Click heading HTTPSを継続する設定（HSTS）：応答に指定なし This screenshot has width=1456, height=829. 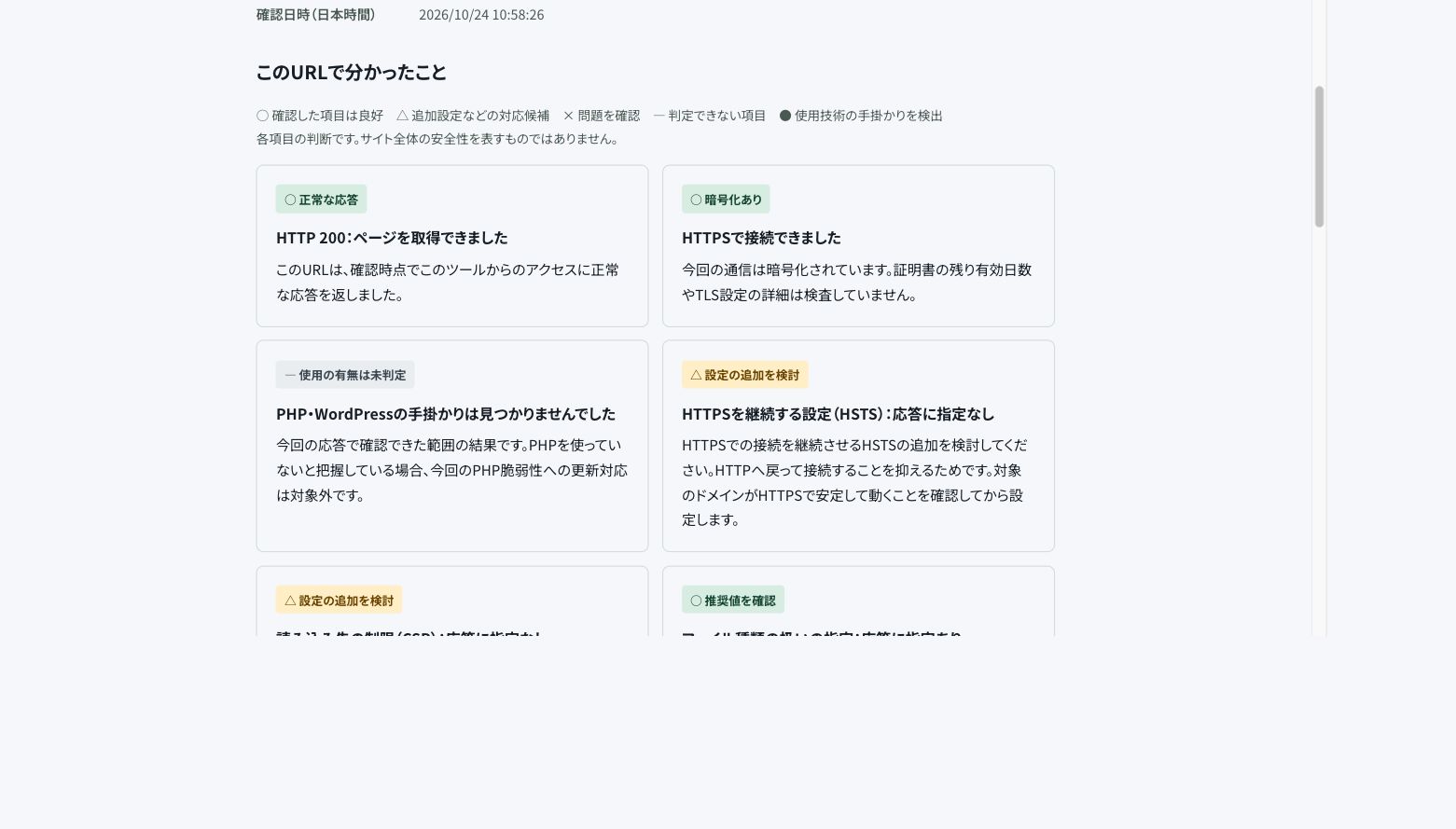(838, 414)
